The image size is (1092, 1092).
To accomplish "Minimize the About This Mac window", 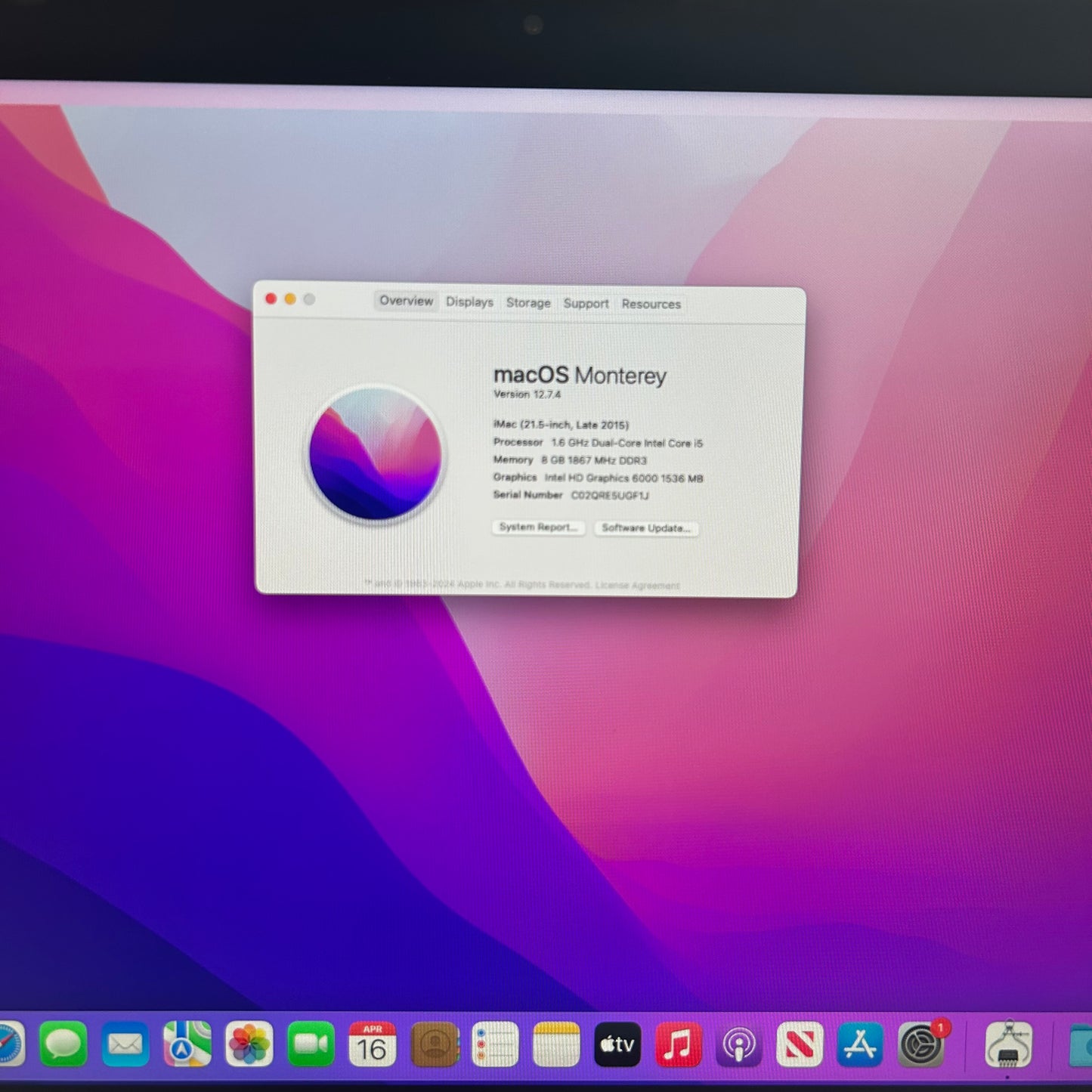I will pos(290,299).
